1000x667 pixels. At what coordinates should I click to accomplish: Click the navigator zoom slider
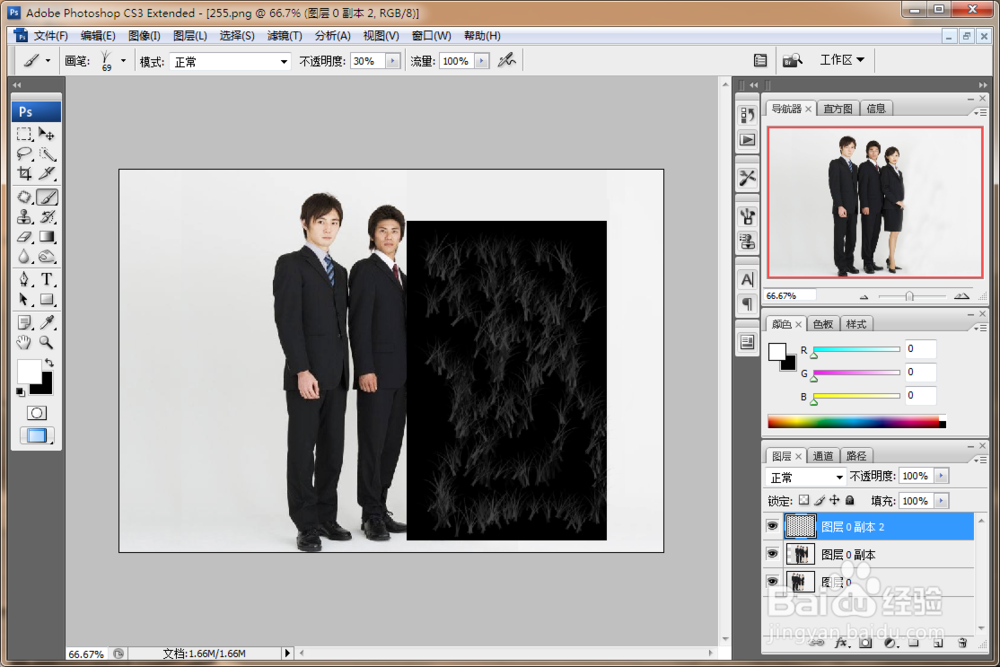click(x=911, y=296)
